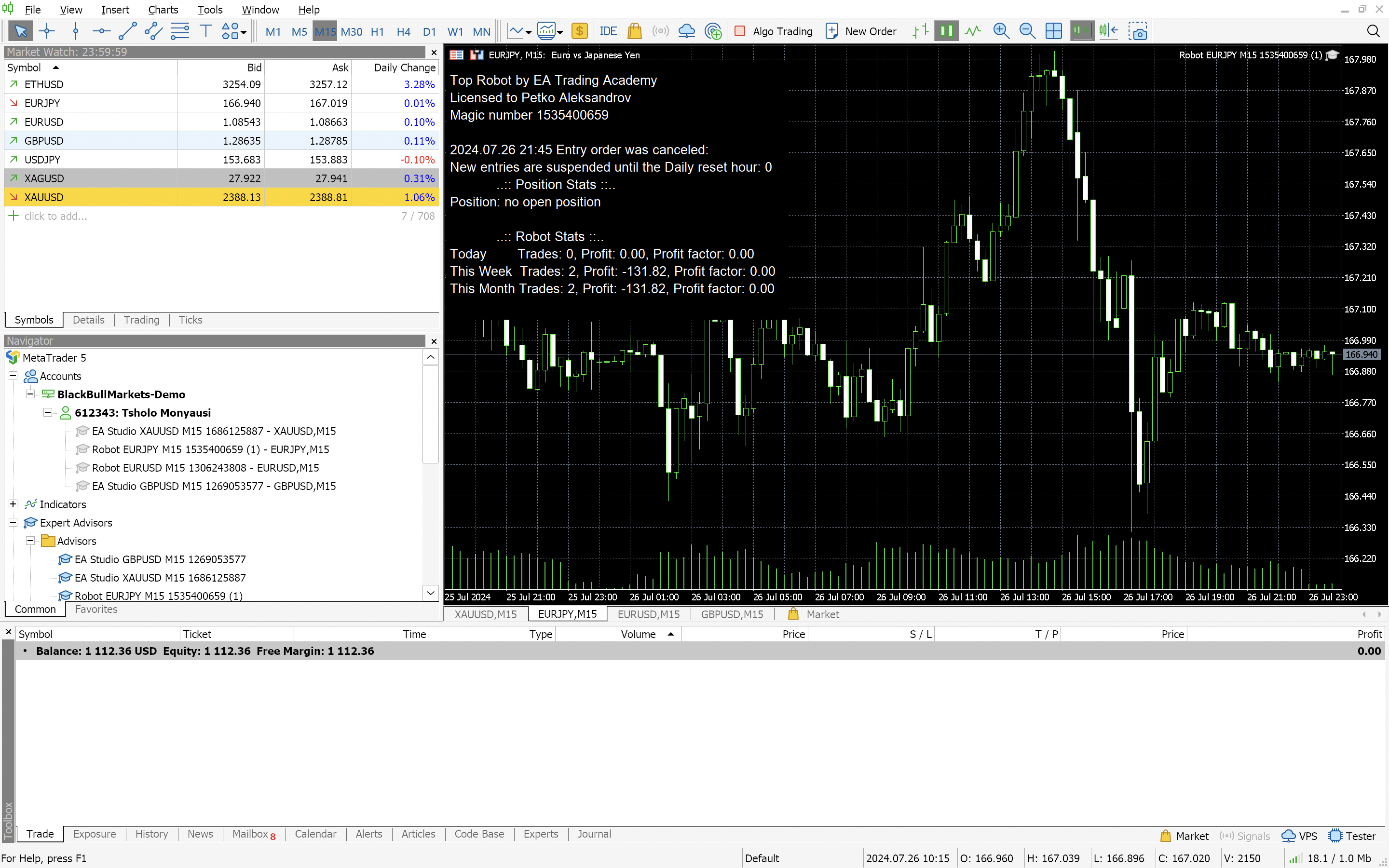Switch to XAUUSD,M15 chart tab
The width and height of the screenshot is (1389, 868).
coord(486,614)
